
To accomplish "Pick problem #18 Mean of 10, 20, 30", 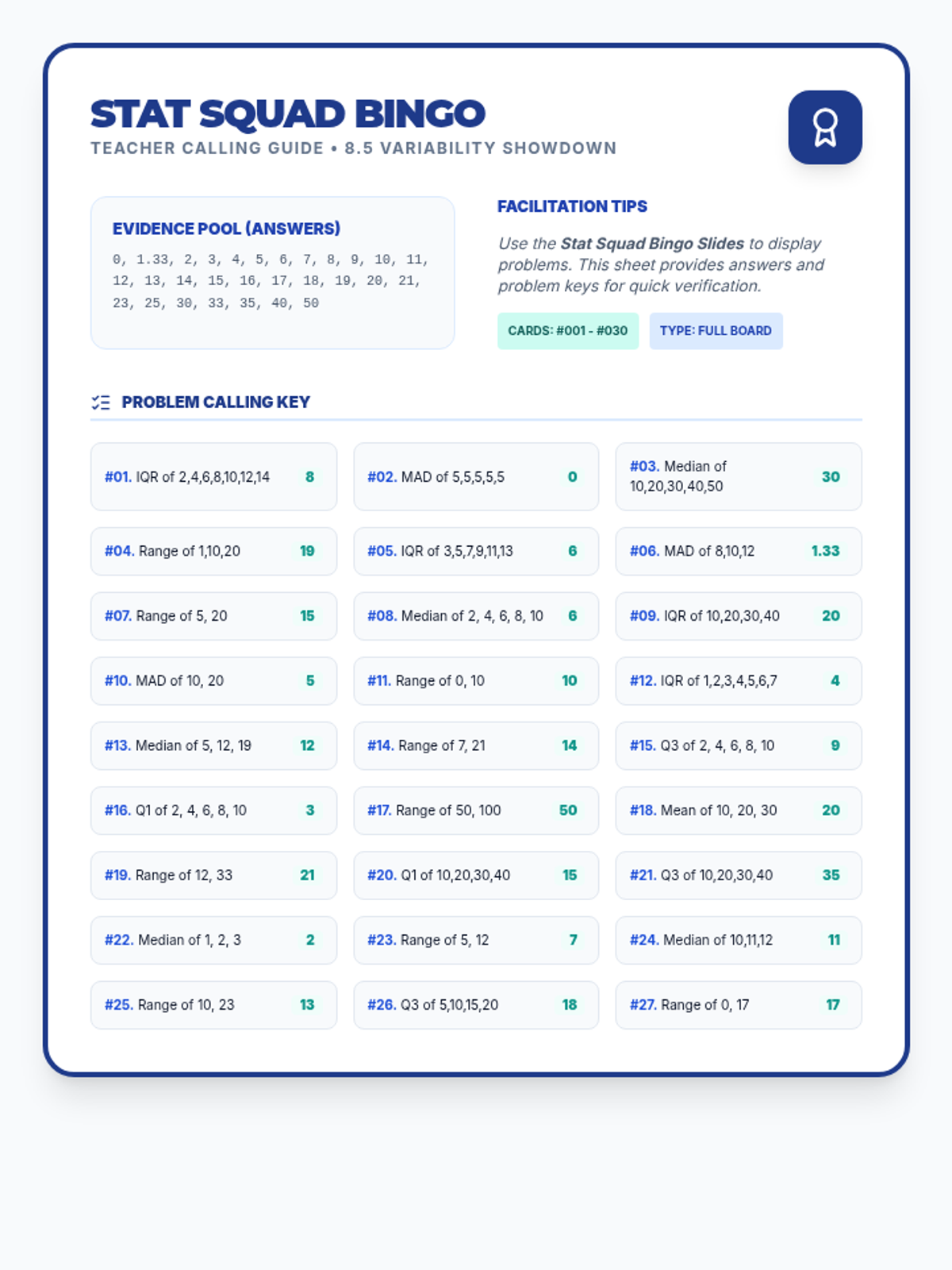I will point(738,810).
